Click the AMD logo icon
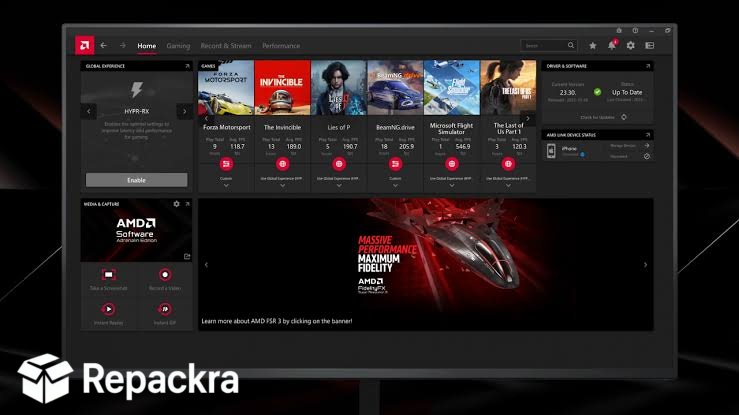The height and width of the screenshot is (415, 739). coord(84,45)
